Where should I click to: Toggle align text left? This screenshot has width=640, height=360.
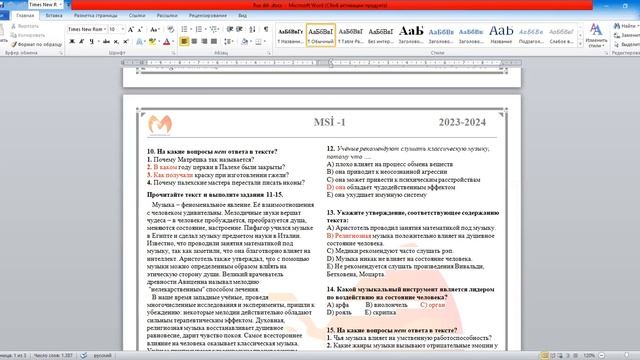pos(184,41)
